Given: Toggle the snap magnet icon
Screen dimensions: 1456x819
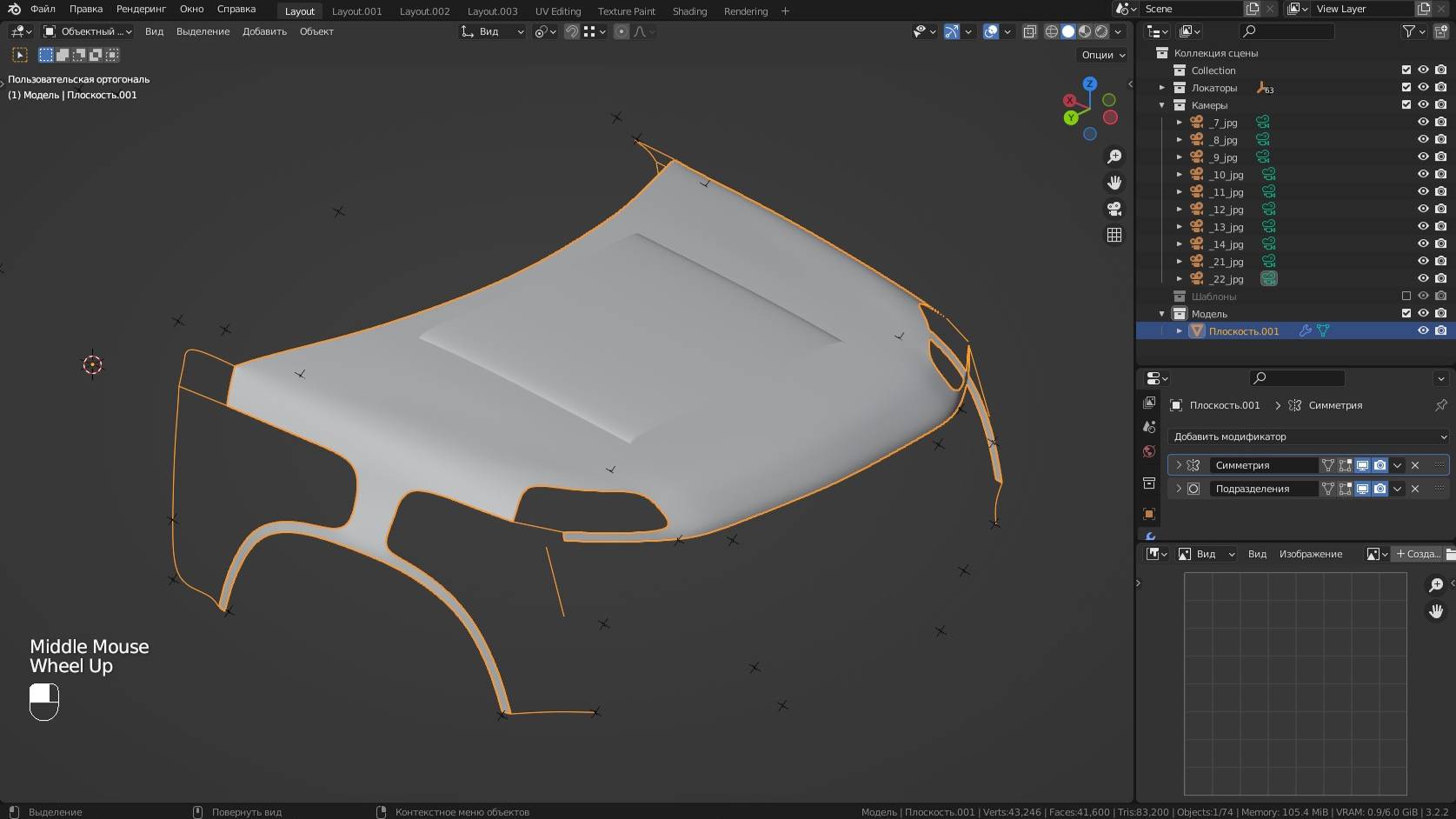Looking at the screenshot, I should (x=572, y=31).
